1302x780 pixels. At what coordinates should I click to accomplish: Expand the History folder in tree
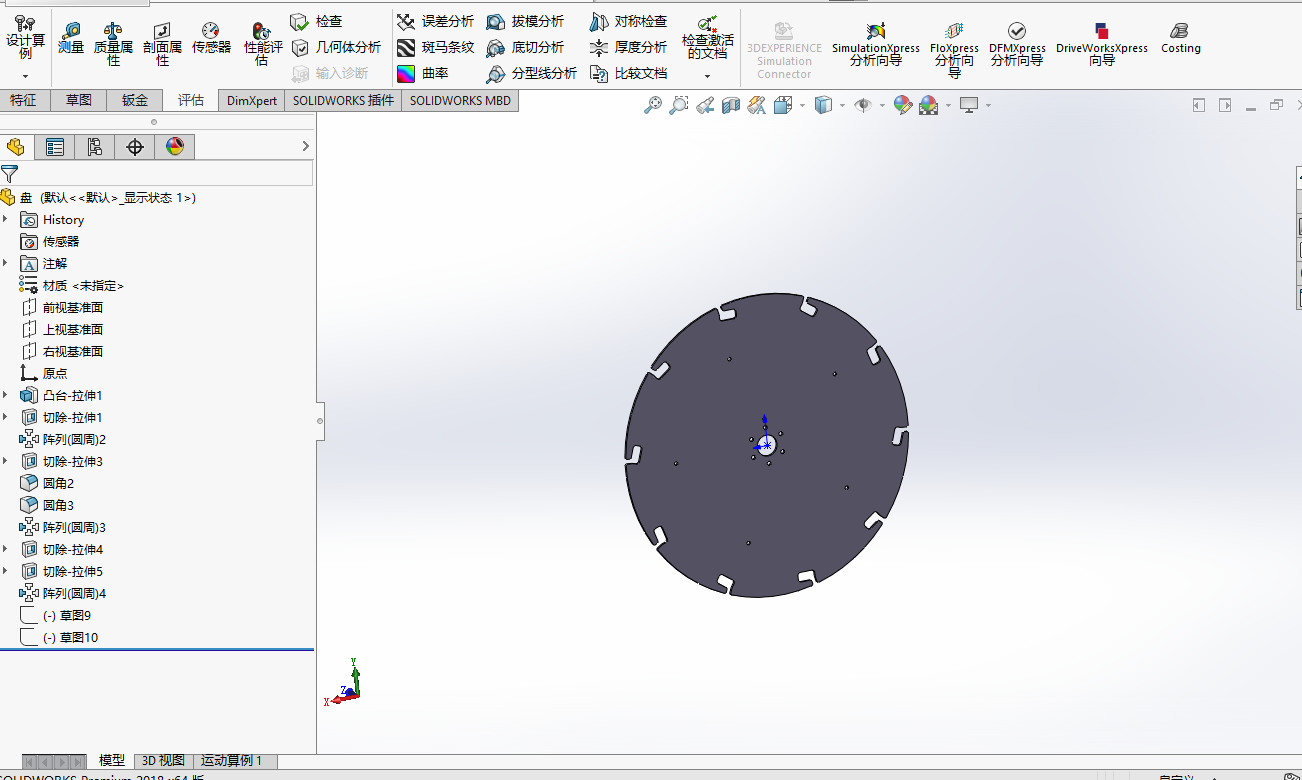point(6,220)
